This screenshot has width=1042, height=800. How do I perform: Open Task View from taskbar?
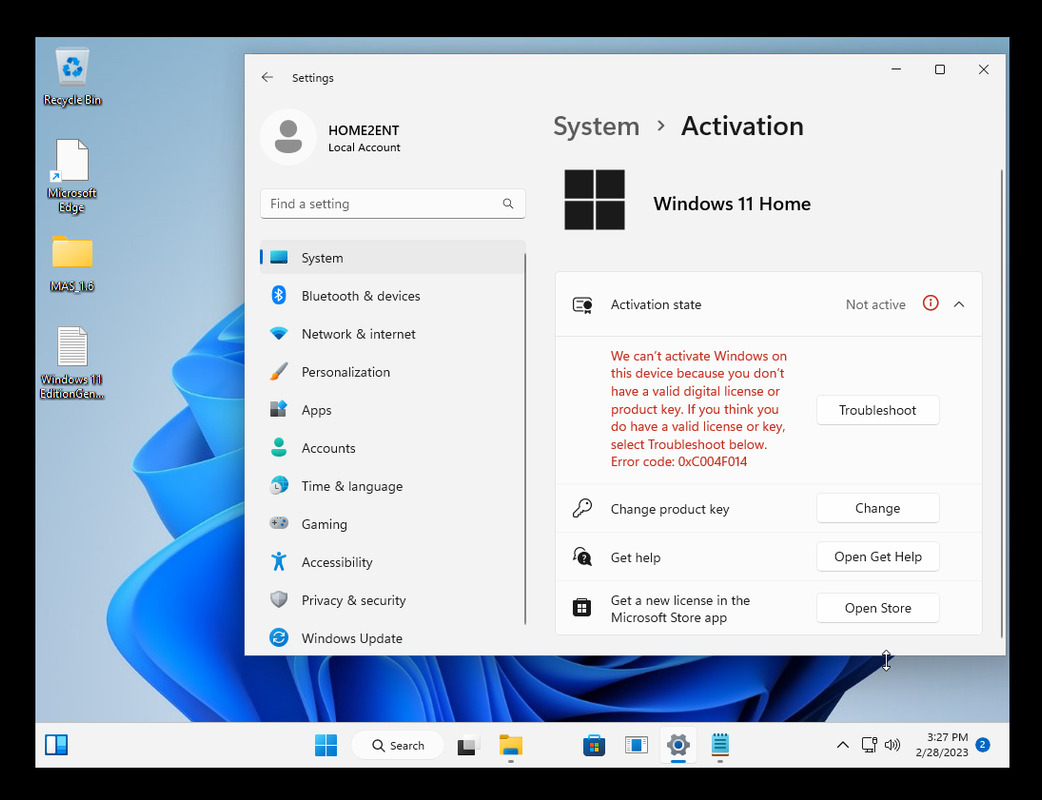pos(469,745)
